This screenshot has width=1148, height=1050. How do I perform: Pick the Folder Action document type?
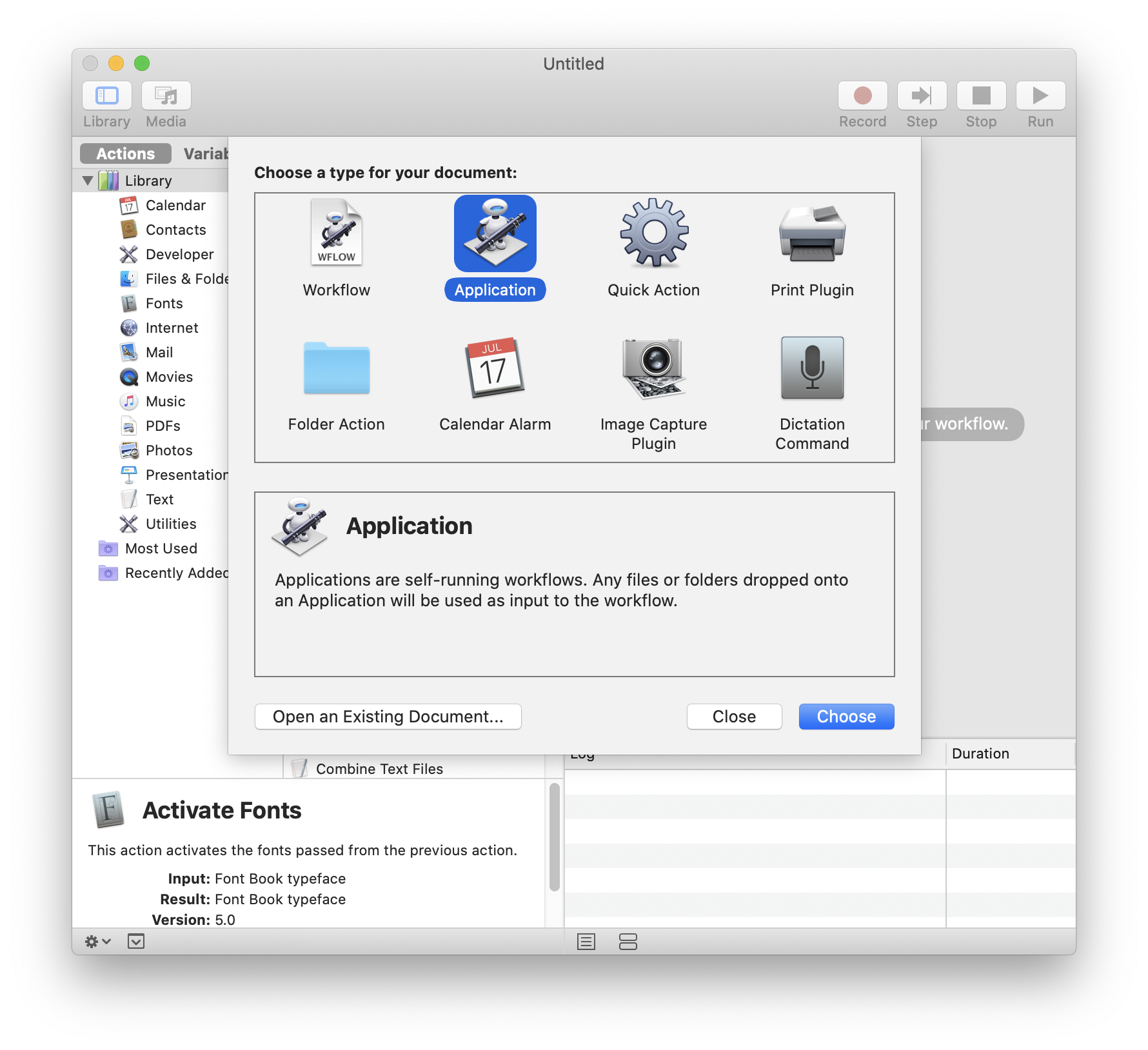click(336, 368)
